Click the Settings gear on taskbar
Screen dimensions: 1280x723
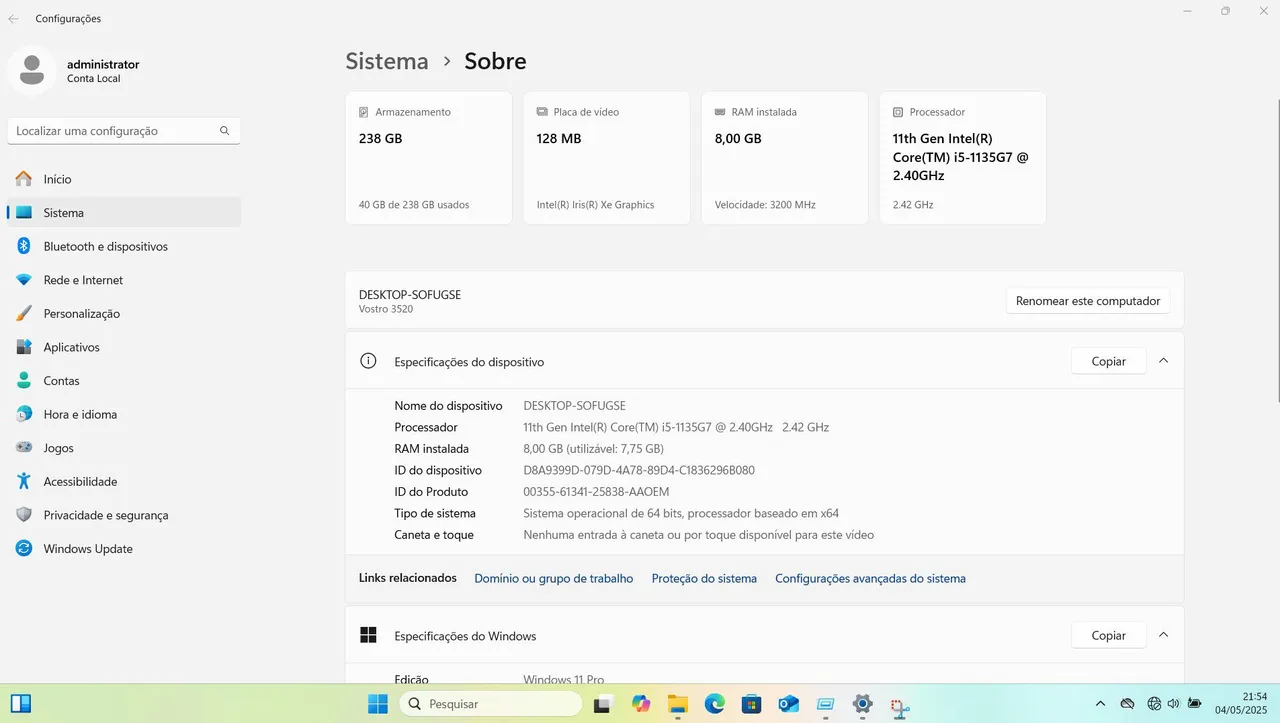(862, 704)
